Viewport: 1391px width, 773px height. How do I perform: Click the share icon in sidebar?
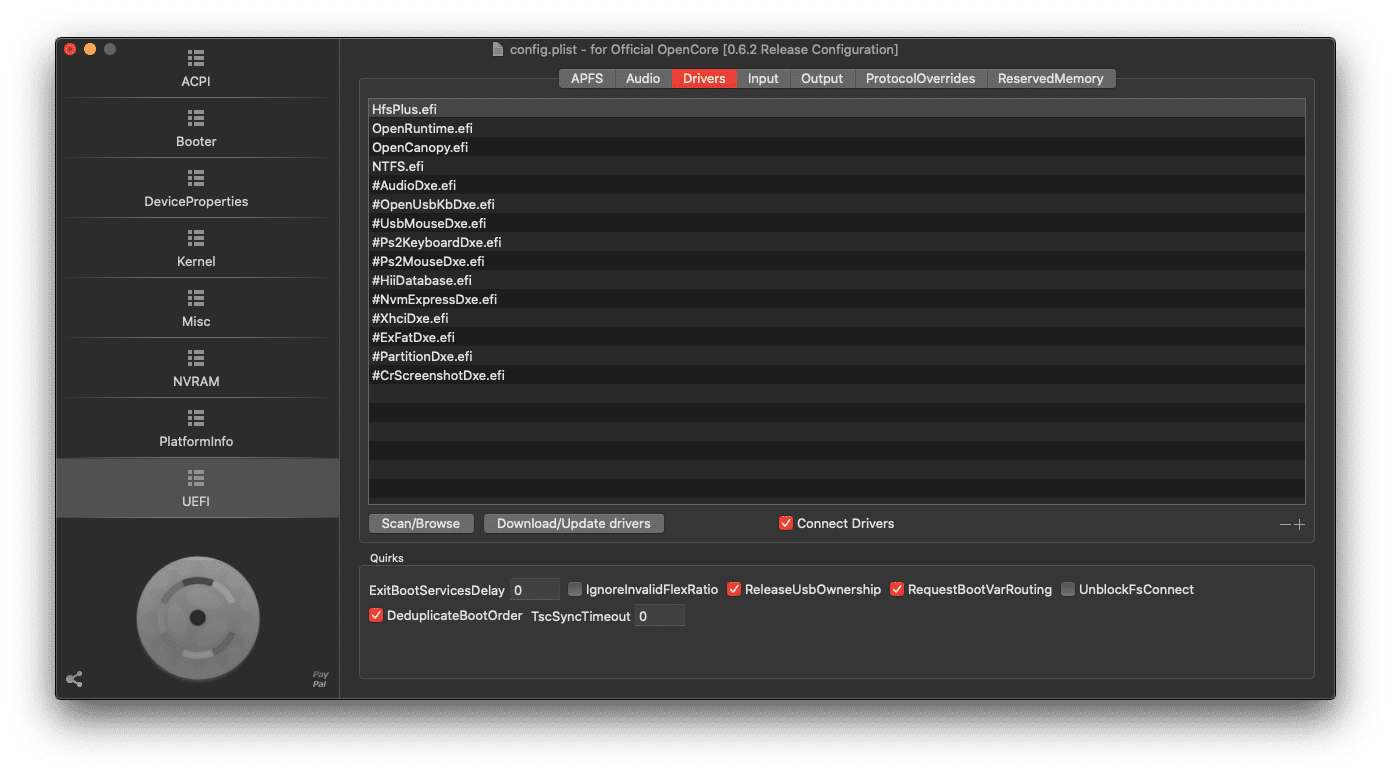click(x=74, y=679)
